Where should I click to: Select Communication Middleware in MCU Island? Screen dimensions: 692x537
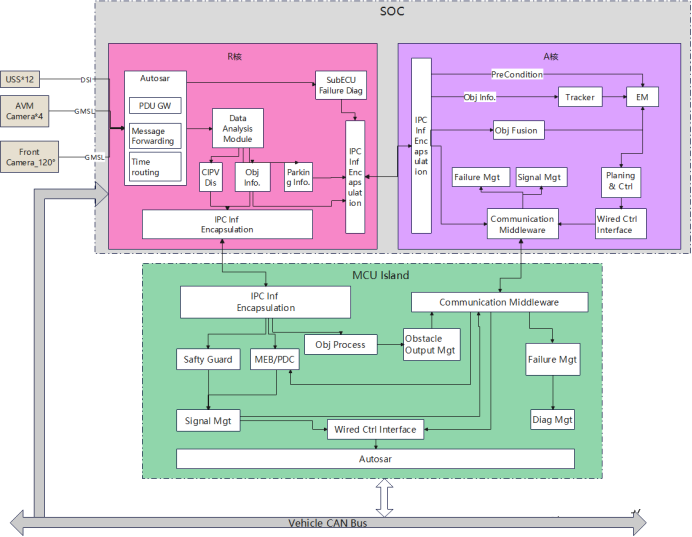coord(500,302)
